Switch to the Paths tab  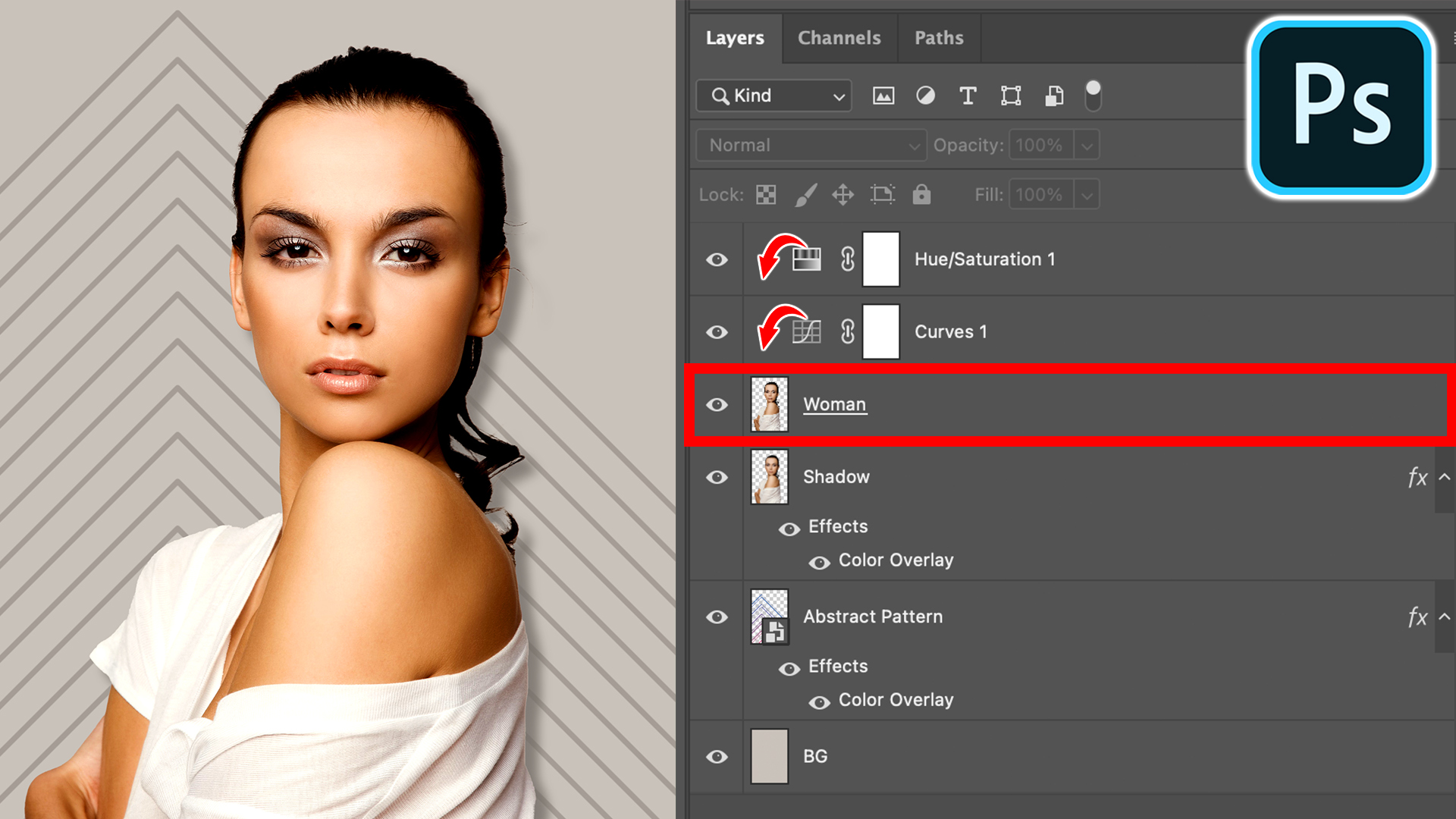point(937,37)
